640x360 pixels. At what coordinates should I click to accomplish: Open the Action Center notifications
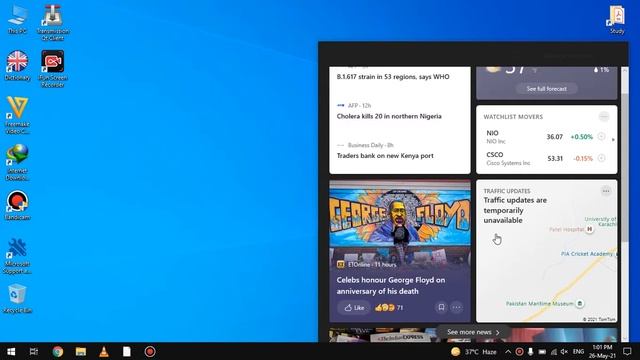coord(627,351)
